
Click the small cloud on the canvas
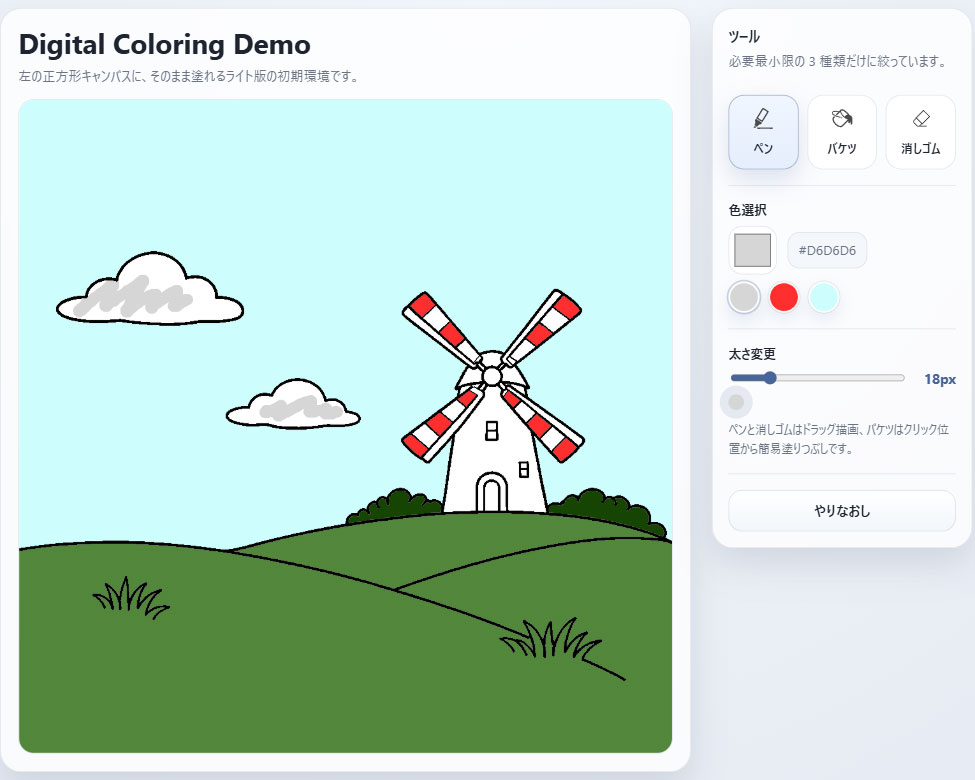293,405
